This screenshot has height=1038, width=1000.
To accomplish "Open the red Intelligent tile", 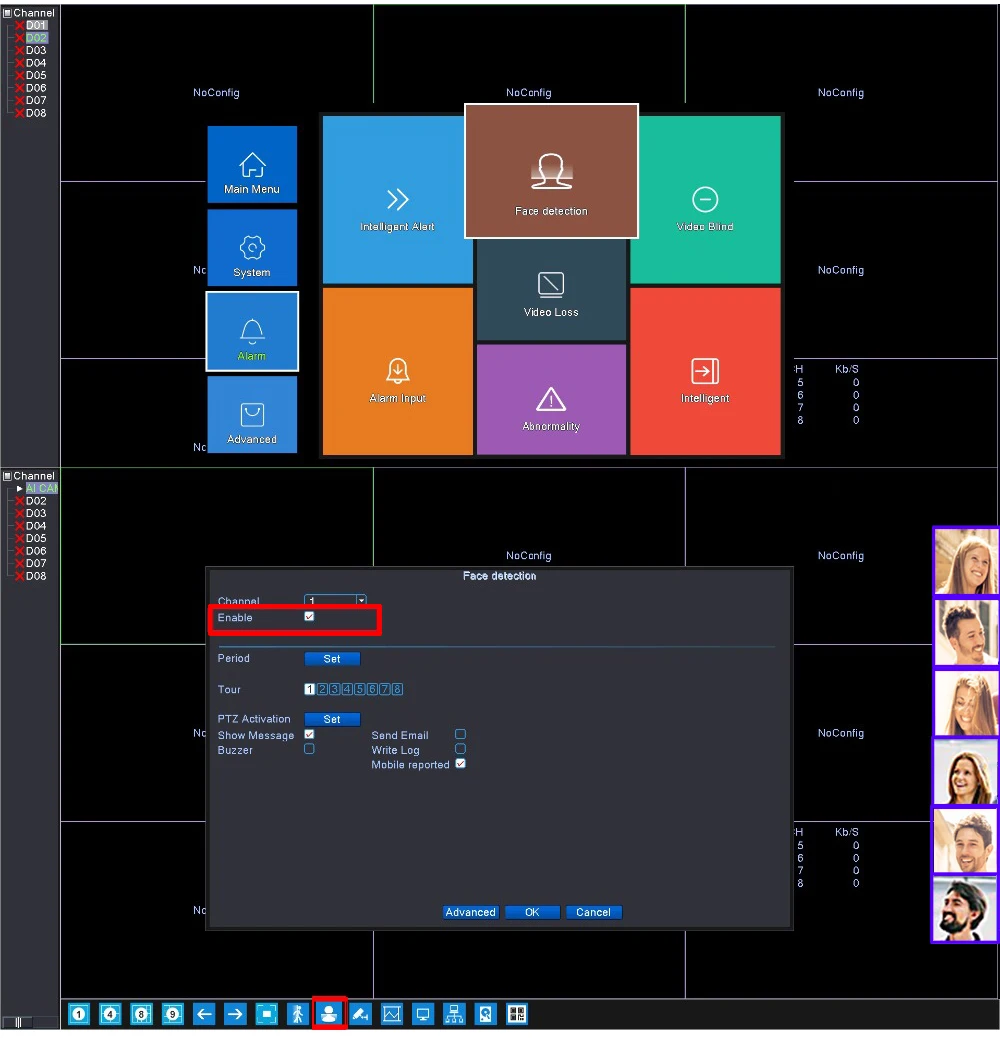I will coord(705,371).
